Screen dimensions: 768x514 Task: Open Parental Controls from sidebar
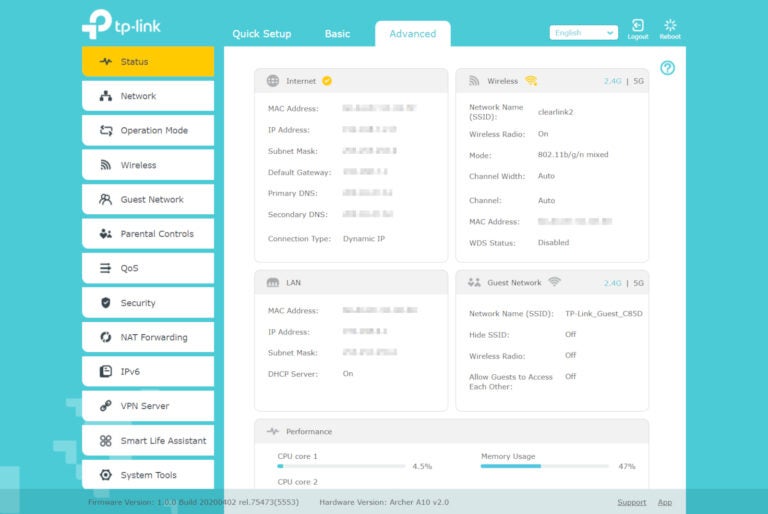pyautogui.click(x=148, y=234)
